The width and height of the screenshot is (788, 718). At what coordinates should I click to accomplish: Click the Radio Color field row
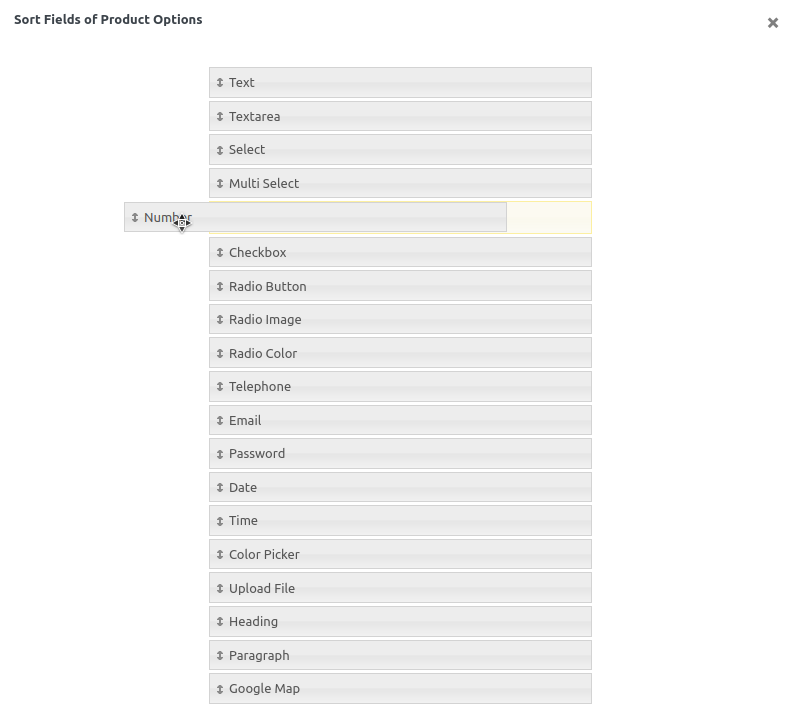tap(400, 354)
